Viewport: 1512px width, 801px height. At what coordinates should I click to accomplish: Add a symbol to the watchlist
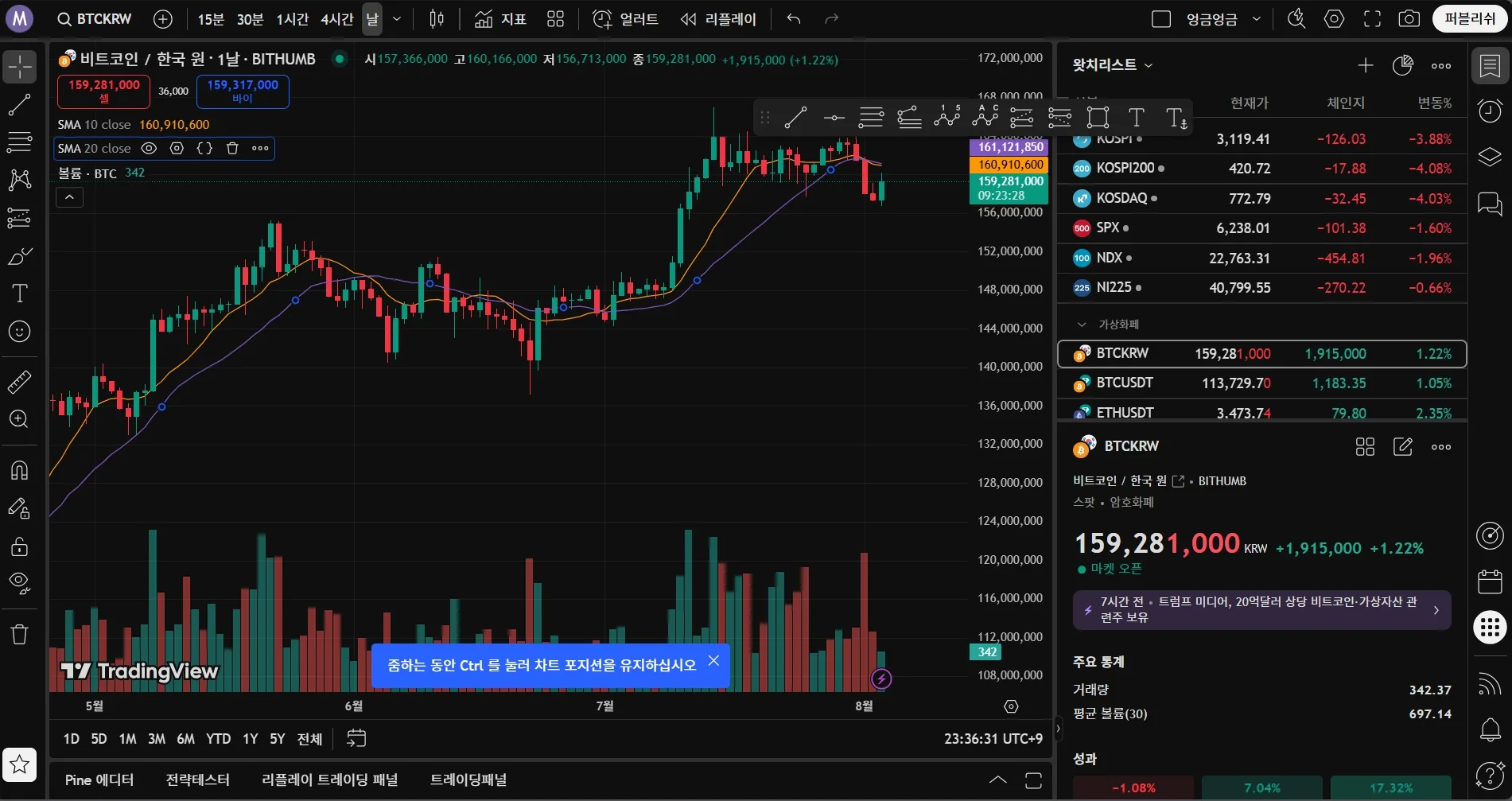point(1366,65)
